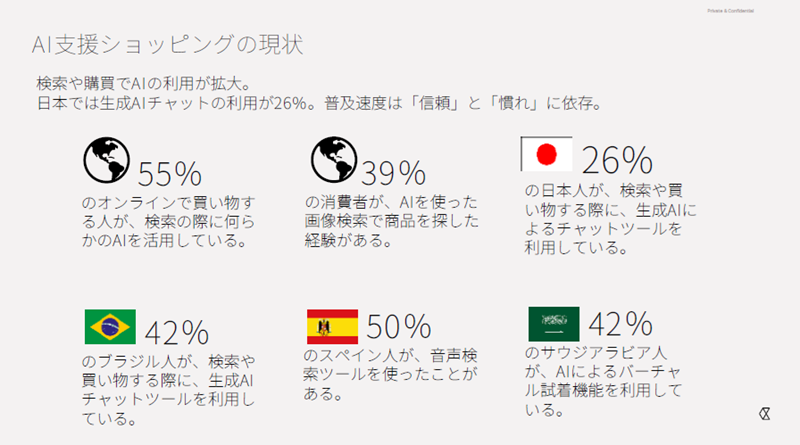Click the globe icon beside 39%
Image resolution: width=800 pixels, height=445 pixels.
[x=334, y=158]
